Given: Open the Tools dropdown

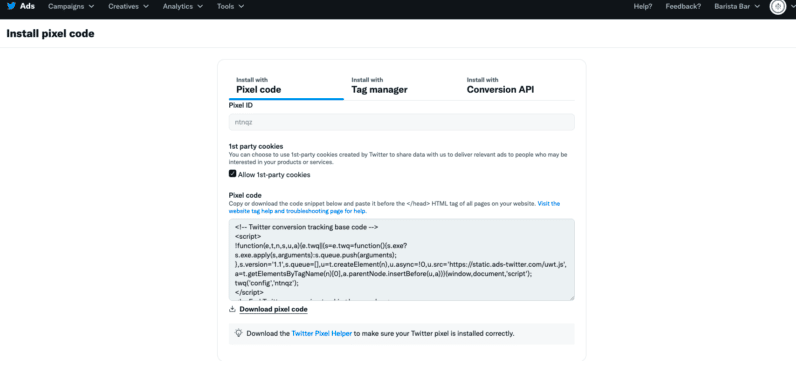Looking at the screenshot, I should click(230, 7).
